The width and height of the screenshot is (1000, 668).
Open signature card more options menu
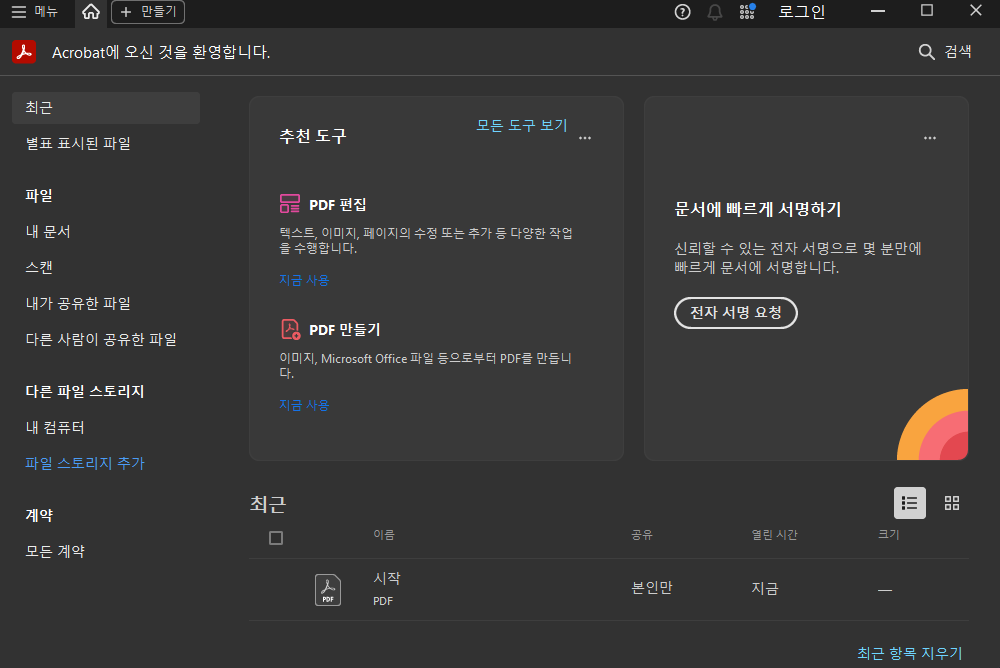tap(930, 138)
